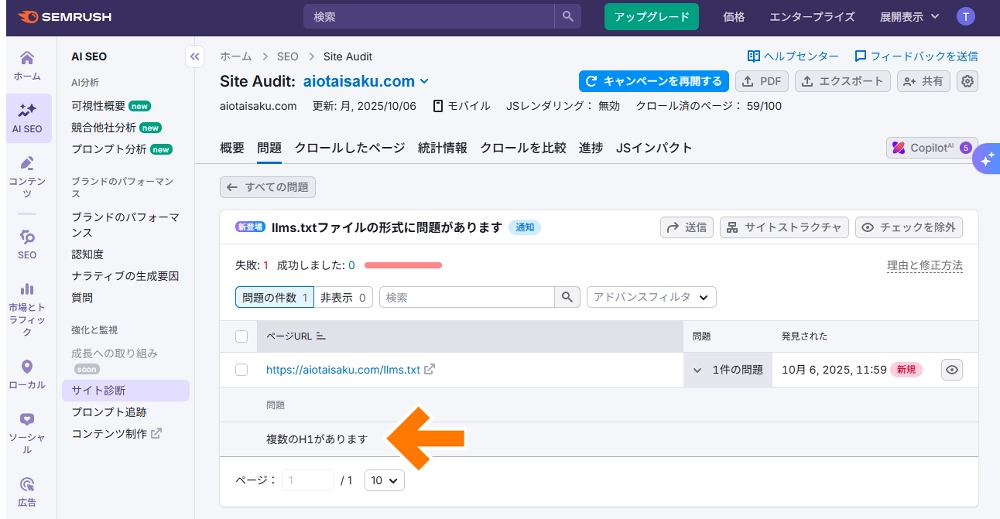Switch to the クロールしたページ tab
This screenshot has height=519, width=1000.
click(349, 148)
